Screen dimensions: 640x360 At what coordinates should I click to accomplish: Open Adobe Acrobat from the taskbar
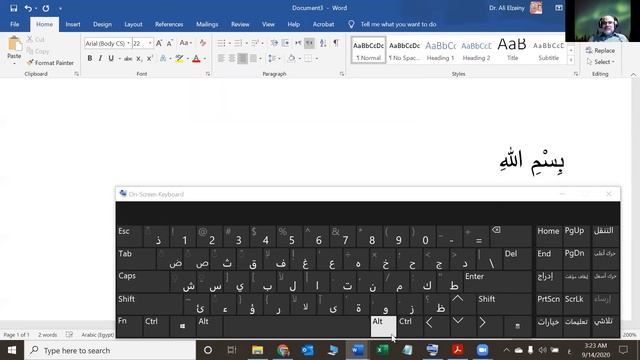pyautogui.click(x=458, y=350)
